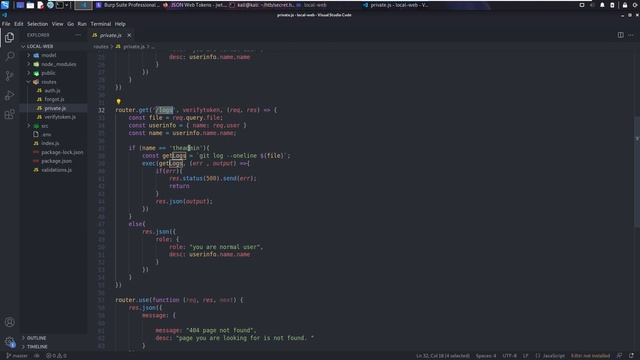Open the Kali applications menu icon

5,5
